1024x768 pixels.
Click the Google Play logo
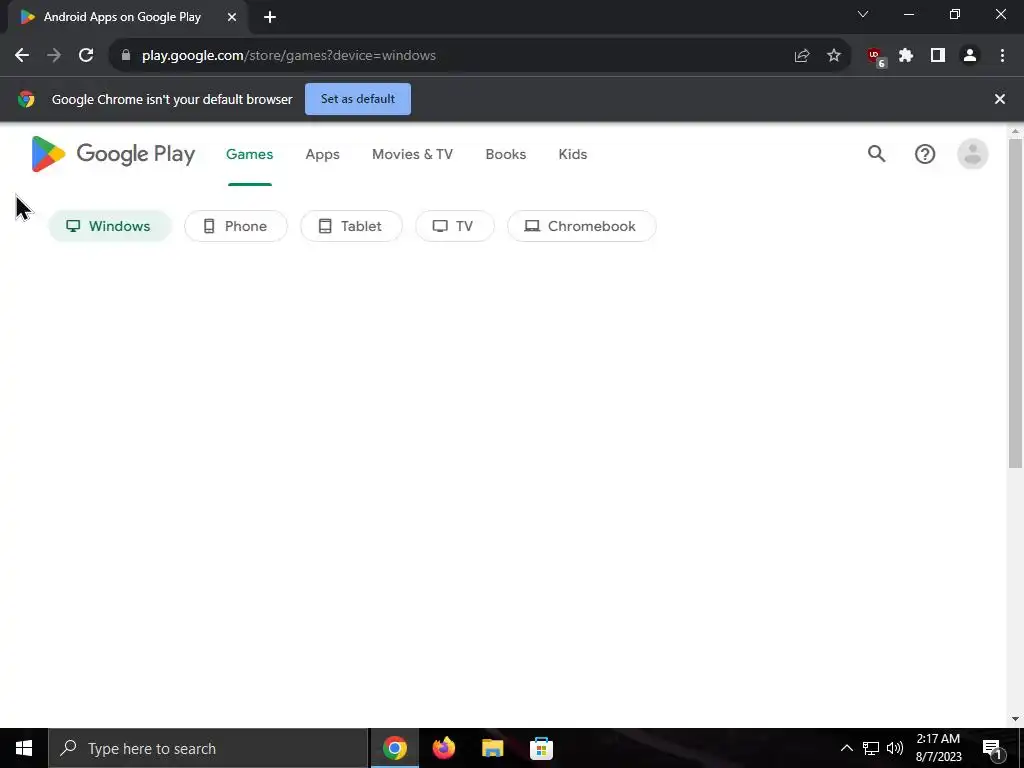(113, 154)
